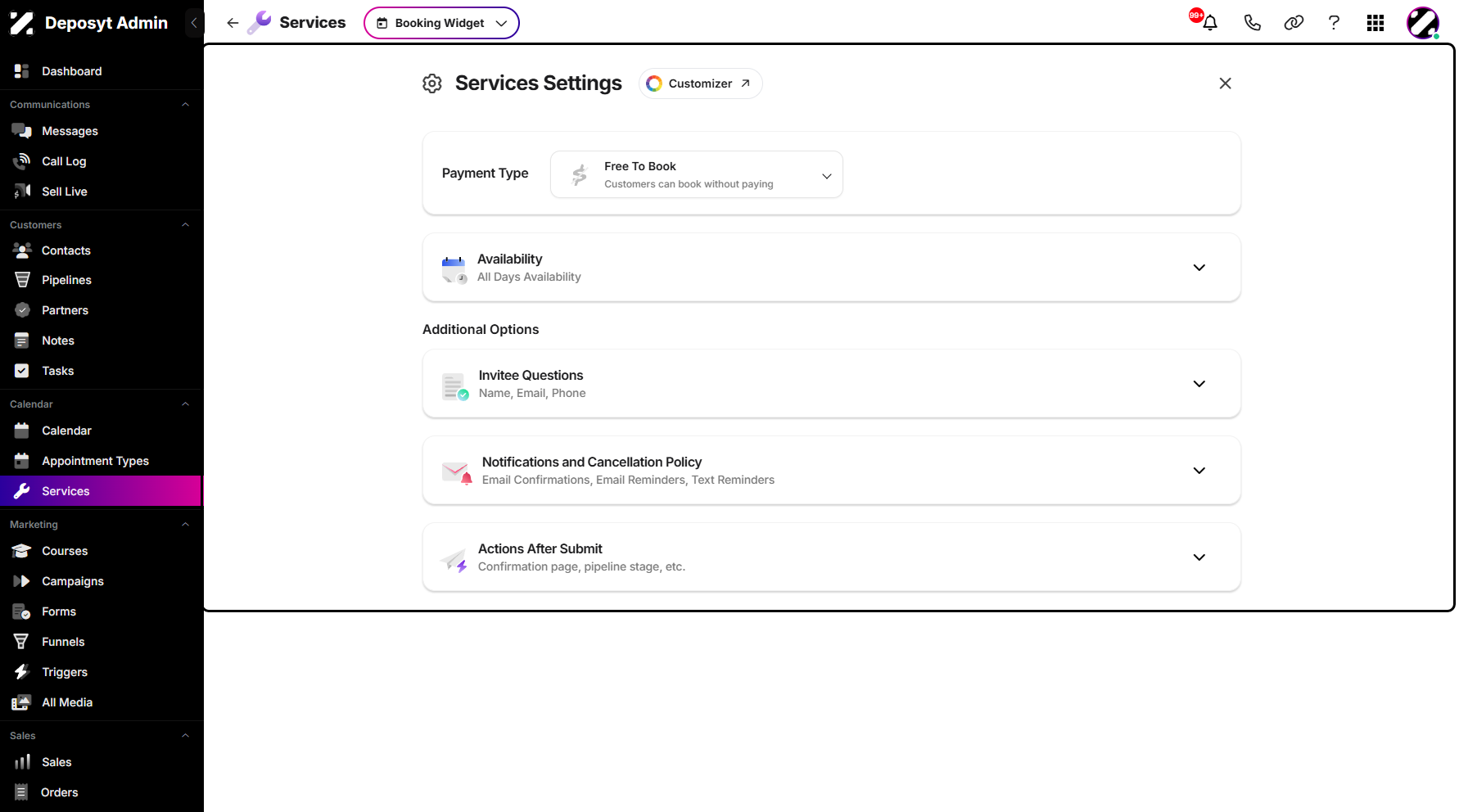1459x812 pixels.
Task: Click the Call Log icon
Action: click(x=22, y=161)
